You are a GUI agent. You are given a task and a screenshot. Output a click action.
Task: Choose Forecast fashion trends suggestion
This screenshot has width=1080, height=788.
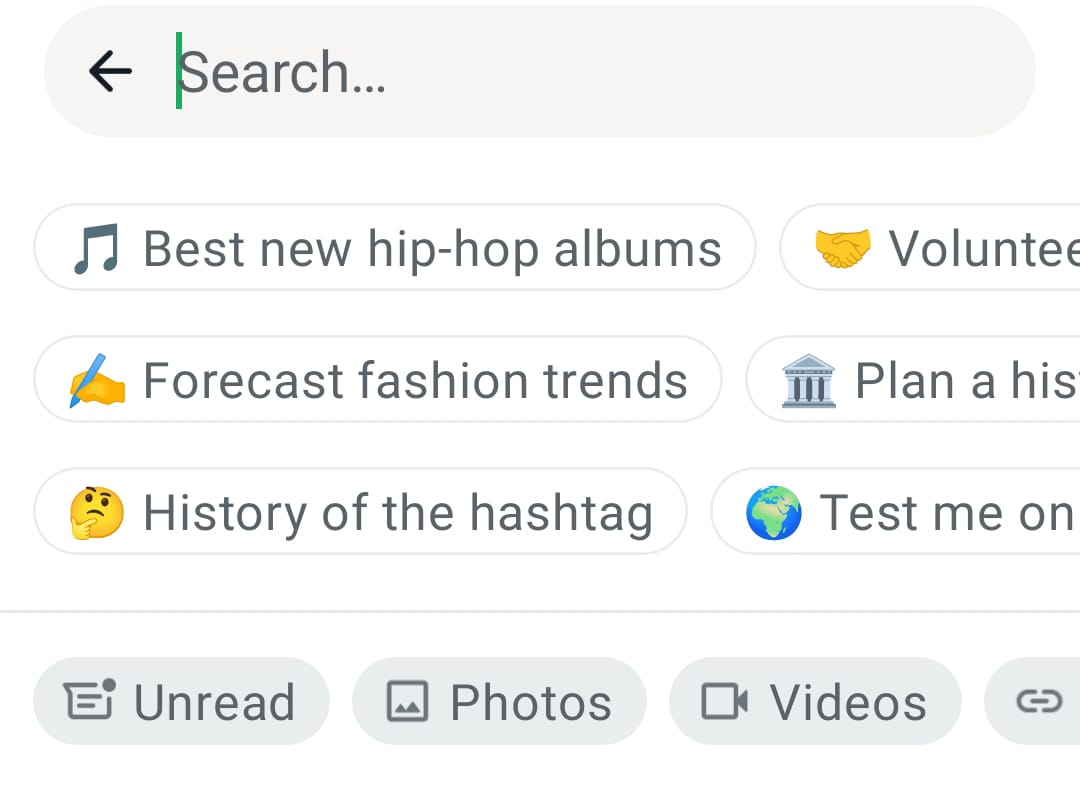tap(414, 380)
